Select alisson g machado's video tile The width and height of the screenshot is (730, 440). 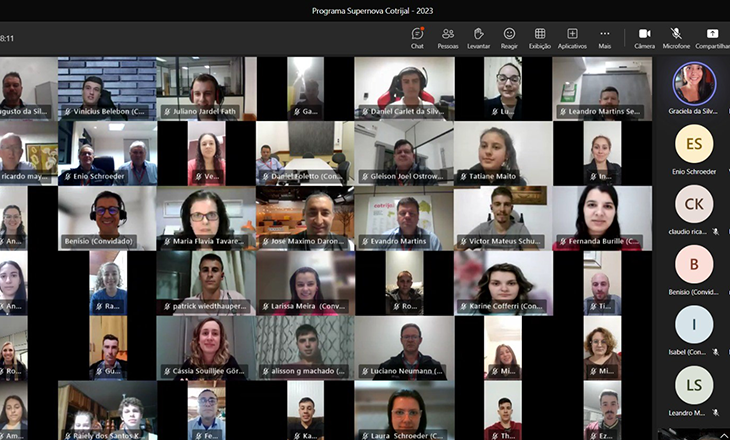point(305,348)
